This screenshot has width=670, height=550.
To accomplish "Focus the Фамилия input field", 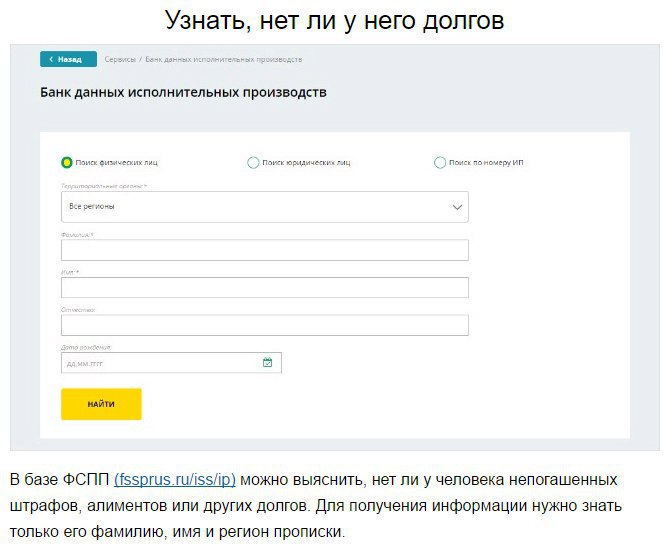I will 264,250.
